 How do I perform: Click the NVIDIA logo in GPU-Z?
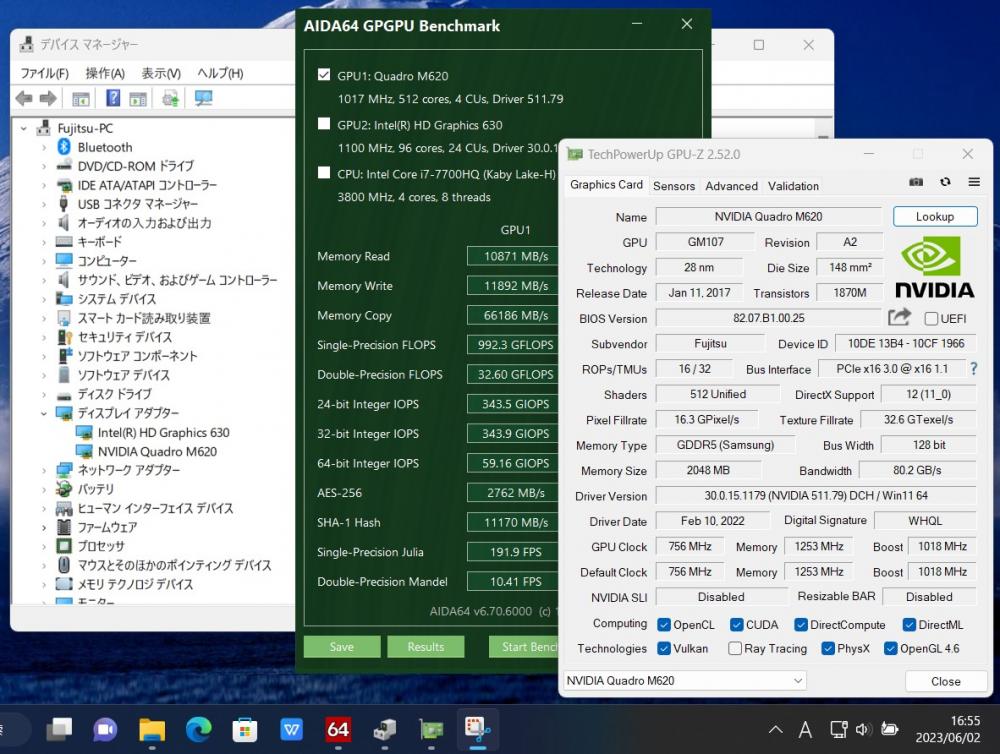pos(934,267)
